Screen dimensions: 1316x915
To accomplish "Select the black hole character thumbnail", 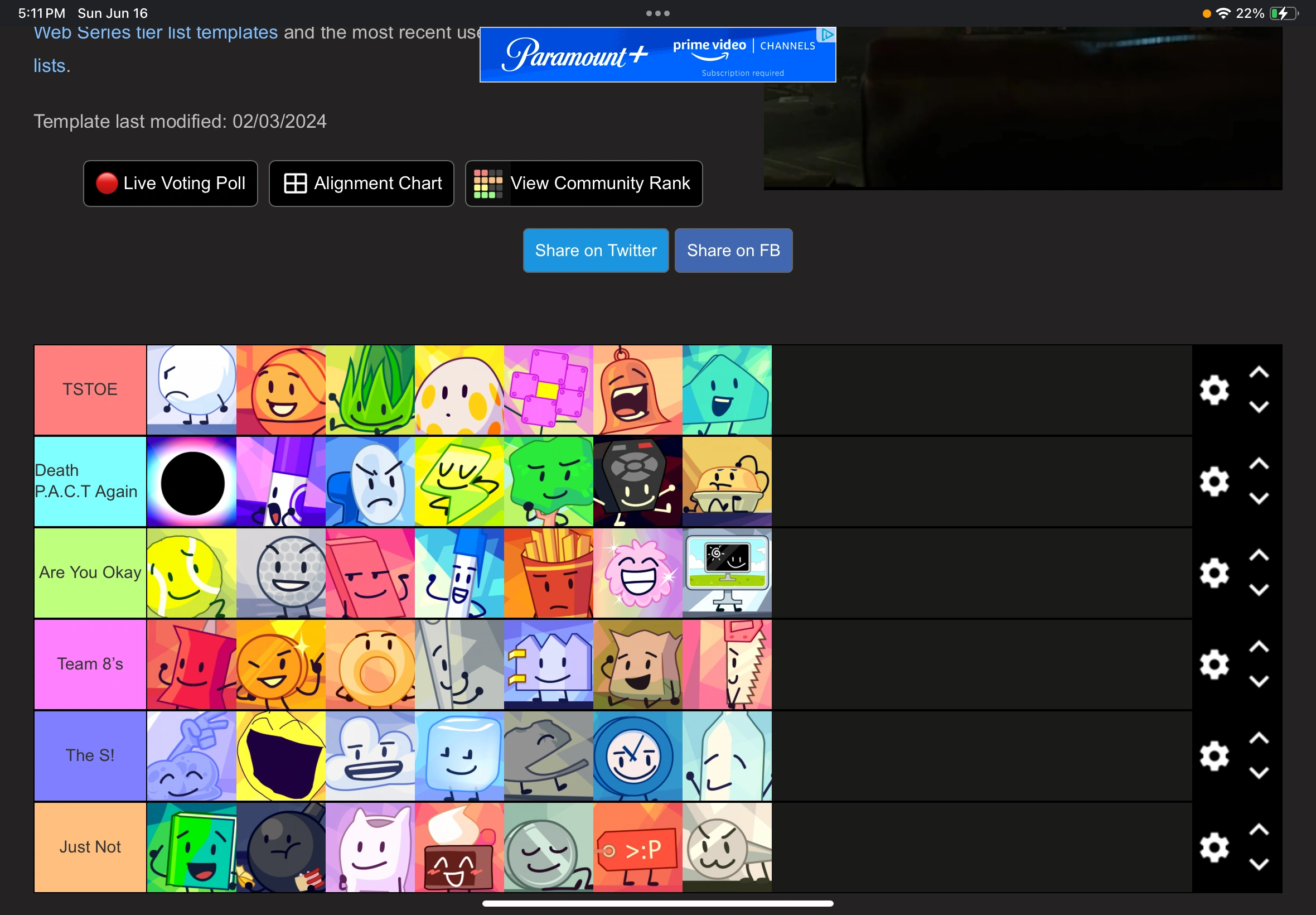I will coord(192,482).
